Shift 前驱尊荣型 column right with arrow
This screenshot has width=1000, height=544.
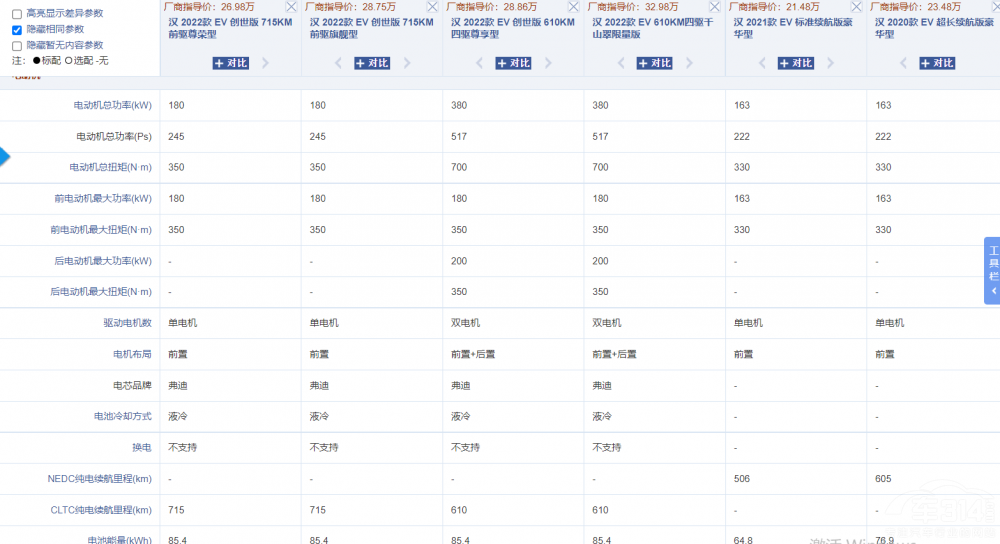(265, 63)
